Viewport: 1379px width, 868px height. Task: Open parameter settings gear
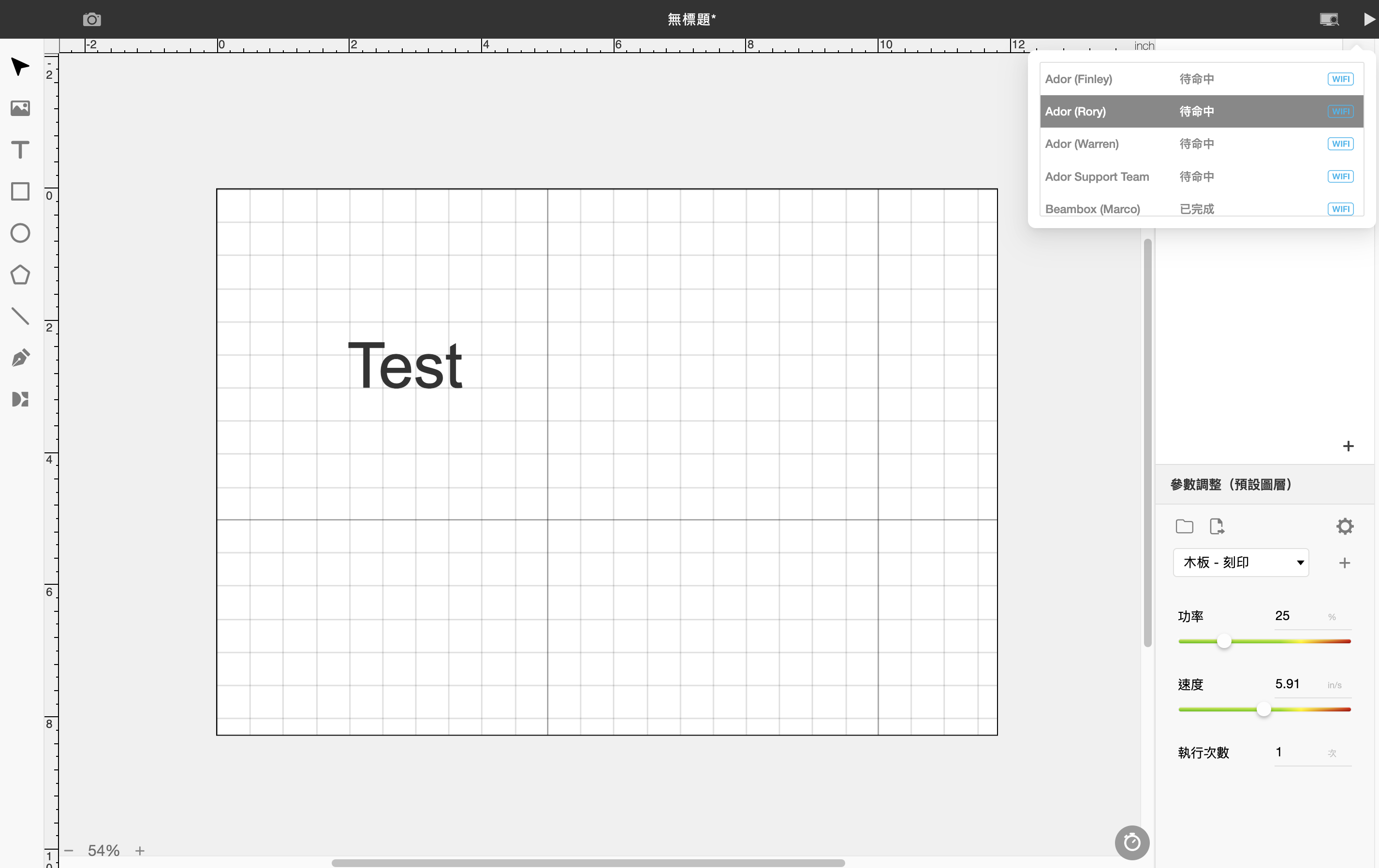tap(1345, 526)
